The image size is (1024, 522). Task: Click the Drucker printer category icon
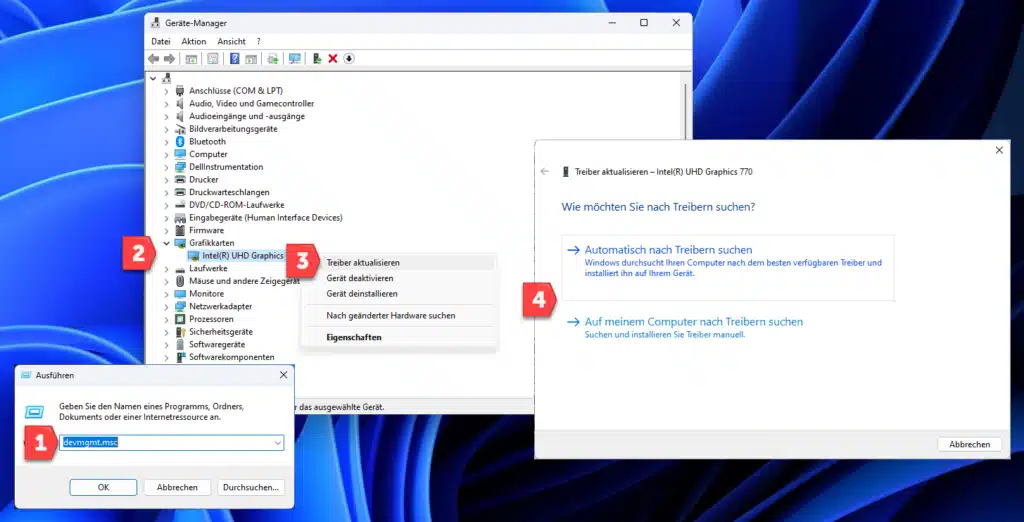(180, 180)
